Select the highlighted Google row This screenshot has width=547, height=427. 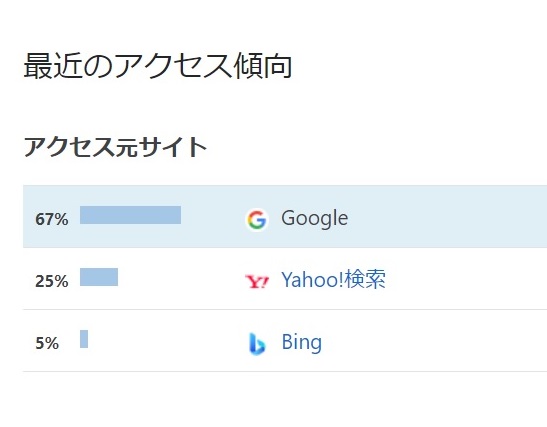[x=285, y=217]
